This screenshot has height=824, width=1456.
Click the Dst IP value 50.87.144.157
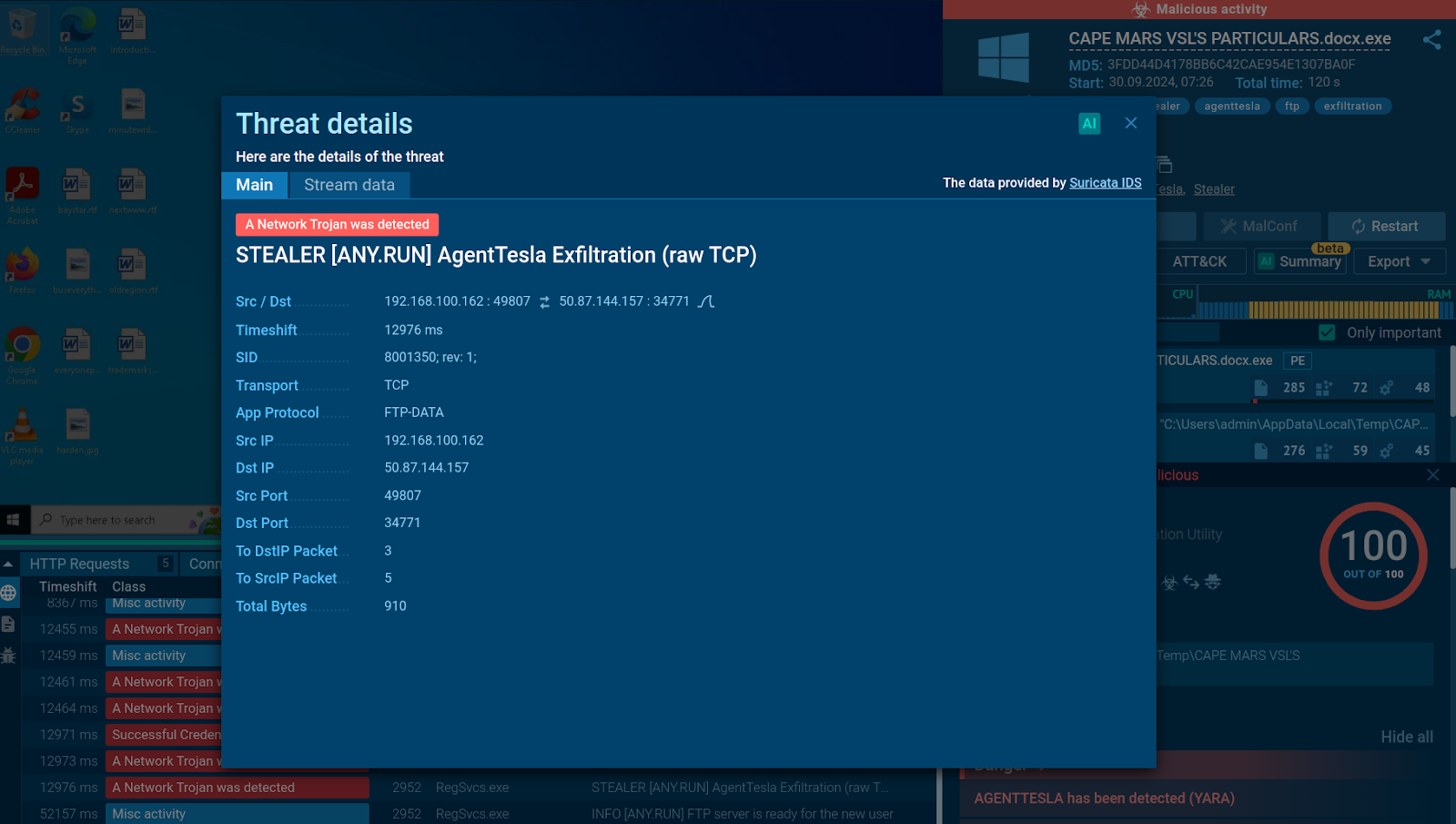(x=426, y=468)
